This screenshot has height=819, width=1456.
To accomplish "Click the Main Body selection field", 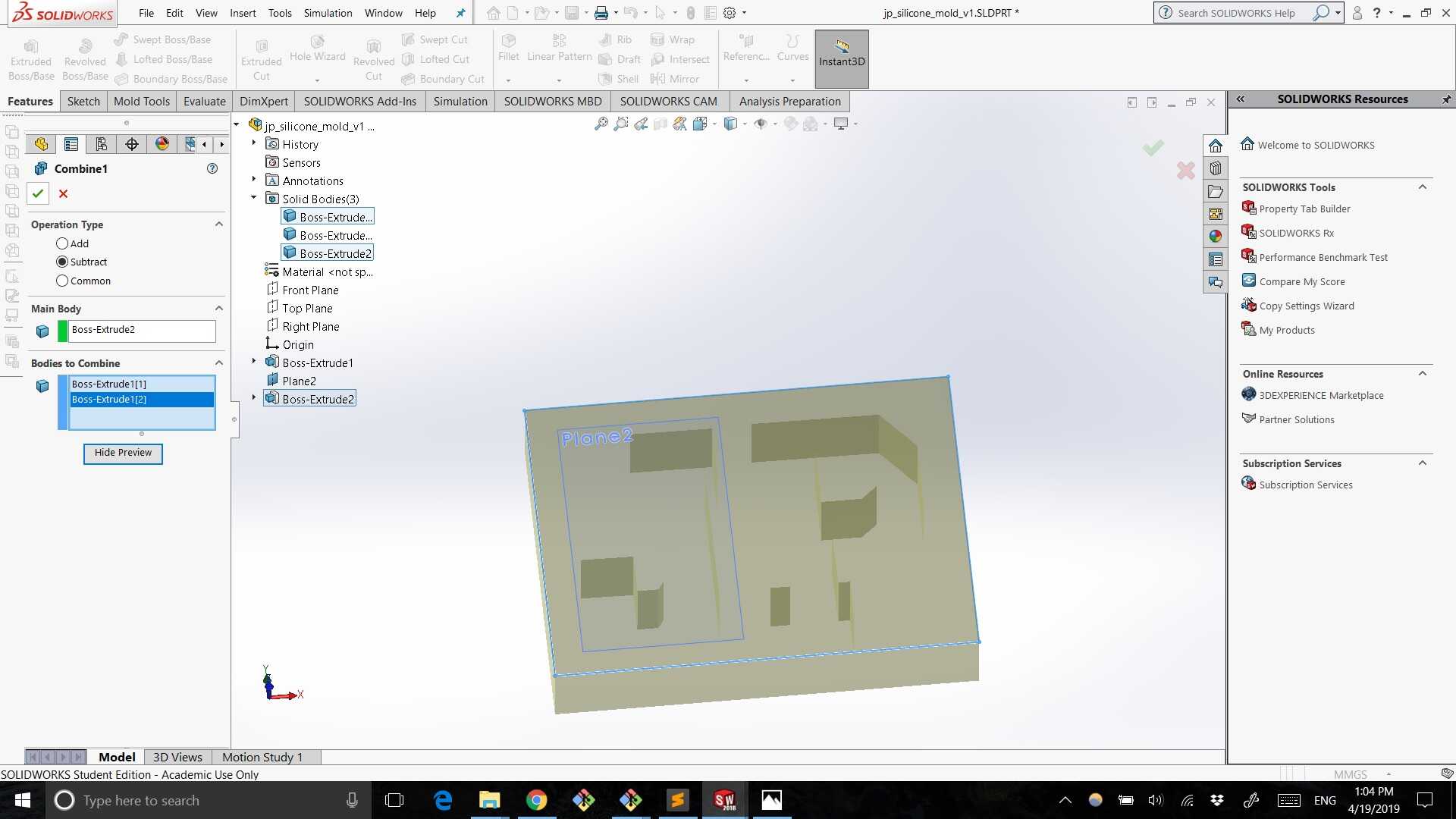I will [x=142, y=331].
